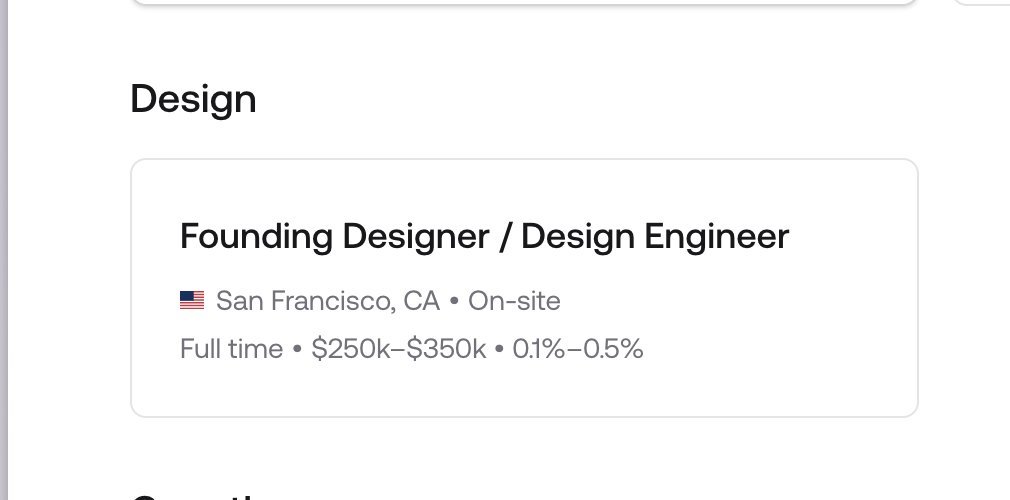The width and height of the screenshot is (1010, 500).
Task: Click the bullet between Full time and salary
Action: coord(297,350)
